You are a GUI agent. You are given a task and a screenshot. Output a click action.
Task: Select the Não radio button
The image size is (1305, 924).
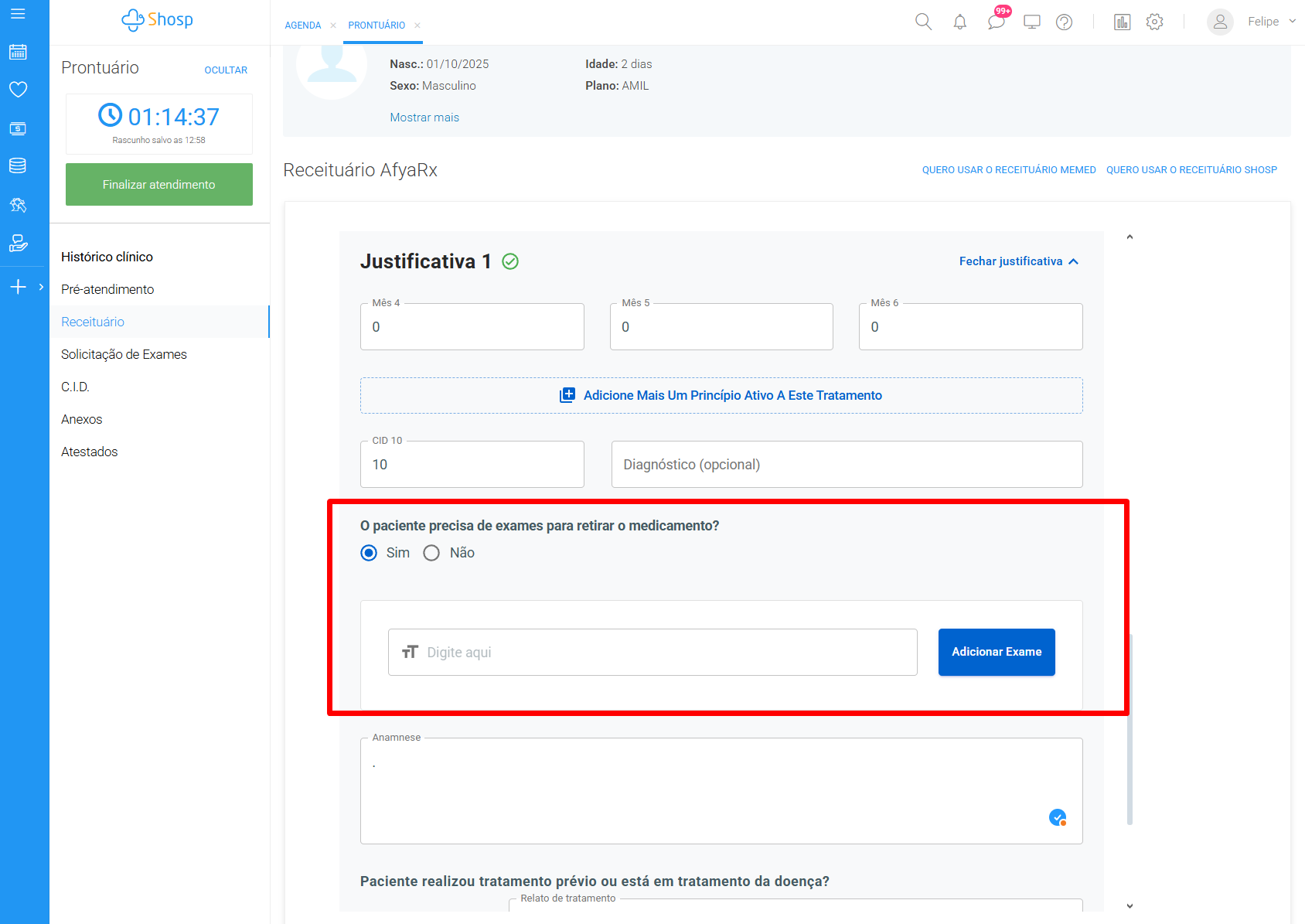tap(431, 553)
